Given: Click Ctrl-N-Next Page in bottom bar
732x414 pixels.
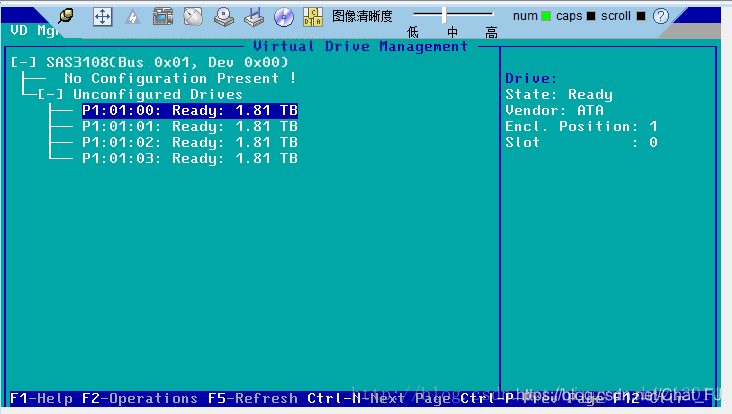Looking at the screenshot, I should 379,398.
